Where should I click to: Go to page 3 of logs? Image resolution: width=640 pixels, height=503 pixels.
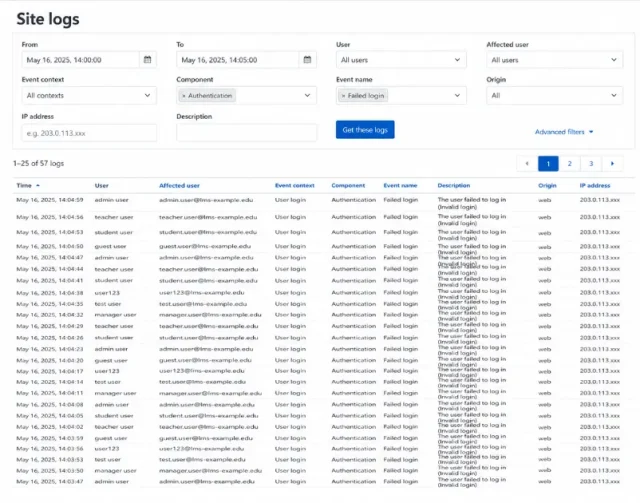click(x=591, y=163)
